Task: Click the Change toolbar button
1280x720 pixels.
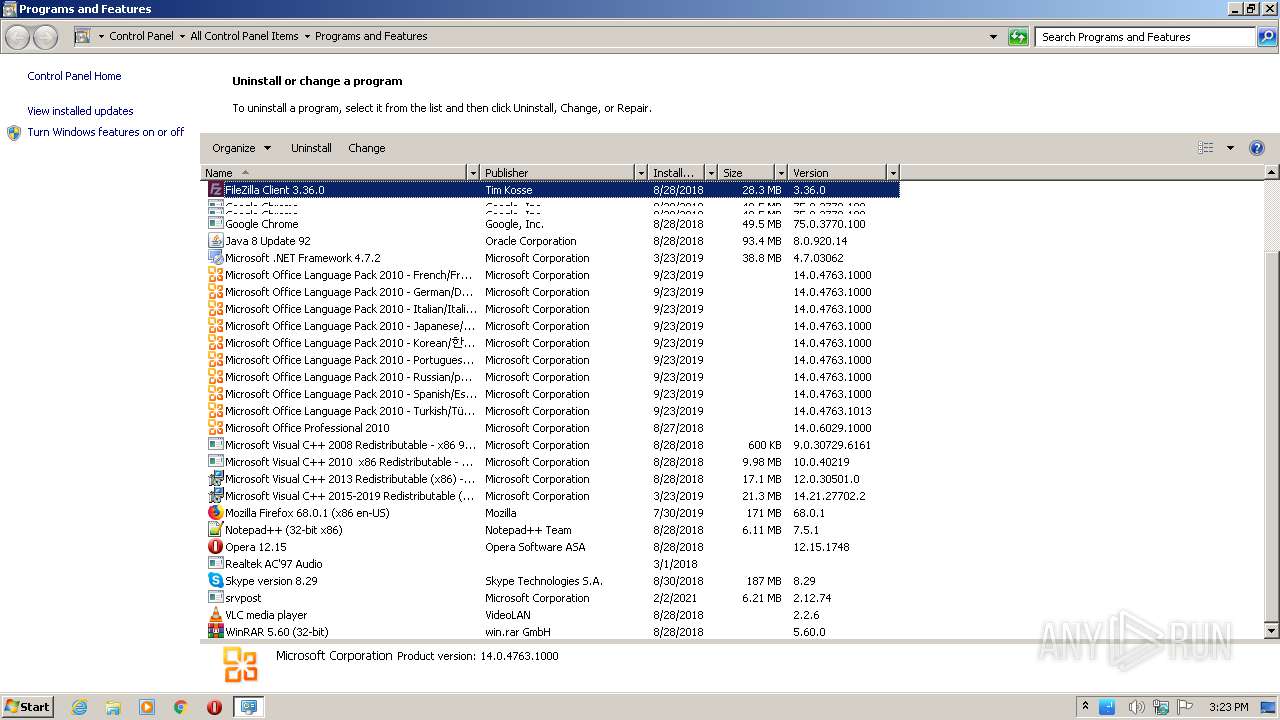Action: (x=367, y=148)
